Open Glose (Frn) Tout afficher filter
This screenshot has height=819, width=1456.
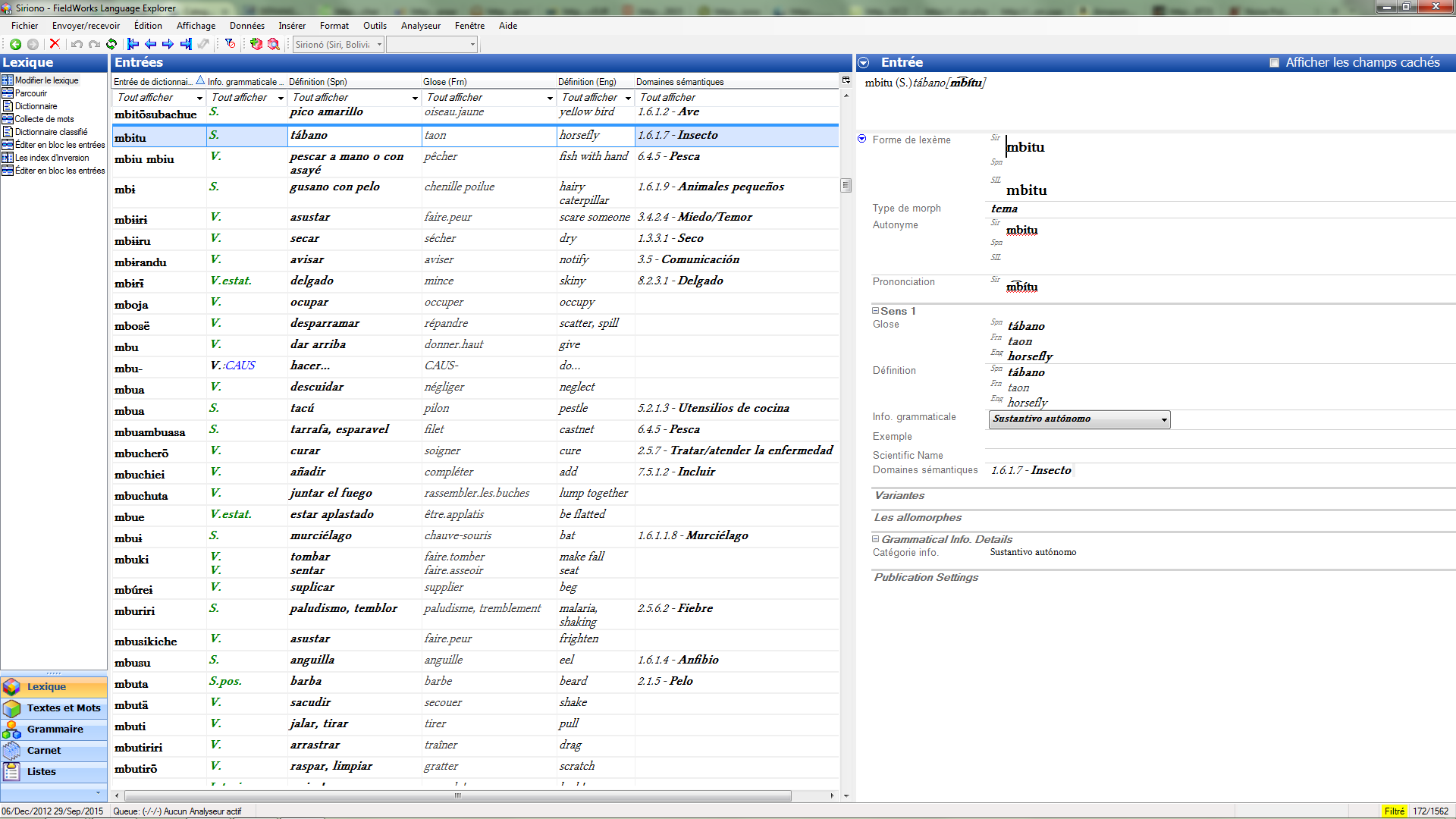[549, 98]
